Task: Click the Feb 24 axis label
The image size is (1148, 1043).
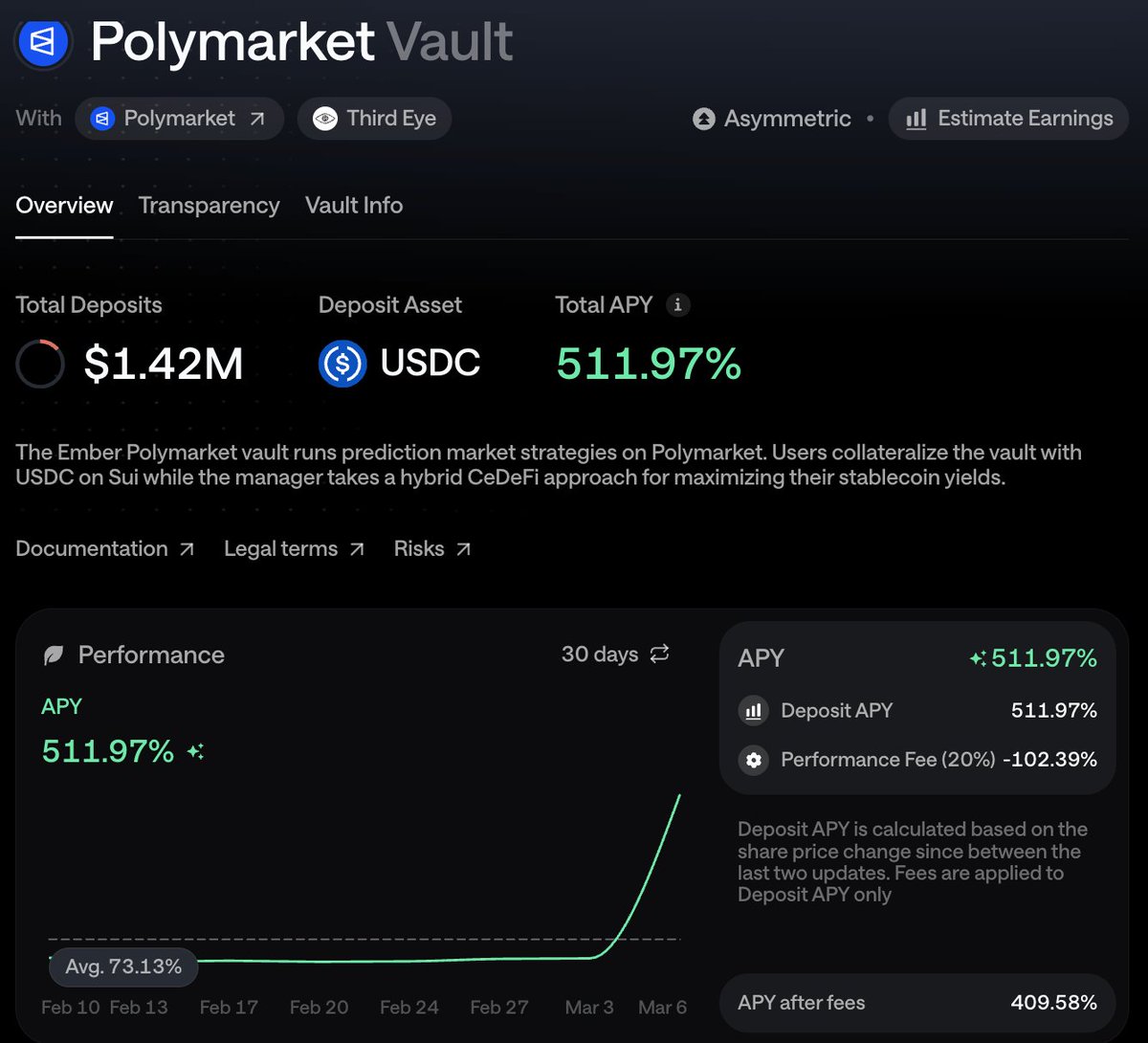Action: tap(409, 1008)
